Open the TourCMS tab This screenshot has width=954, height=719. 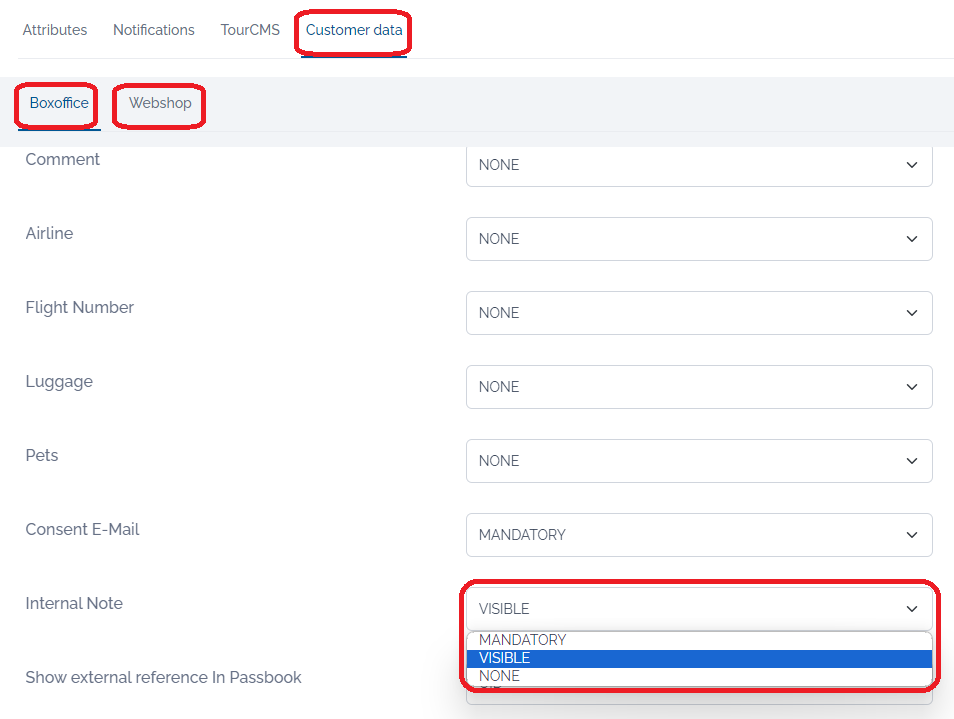(x=250, y=30)
